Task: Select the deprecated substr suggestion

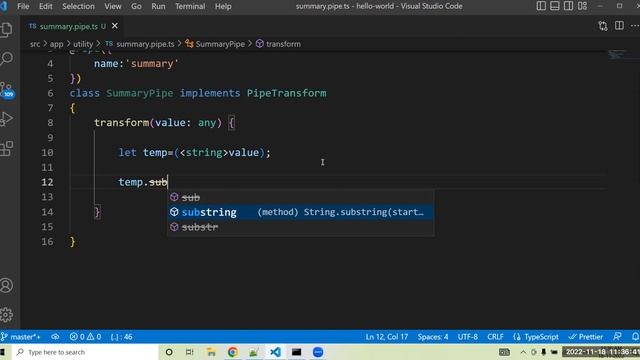Action: coord(300,227)
